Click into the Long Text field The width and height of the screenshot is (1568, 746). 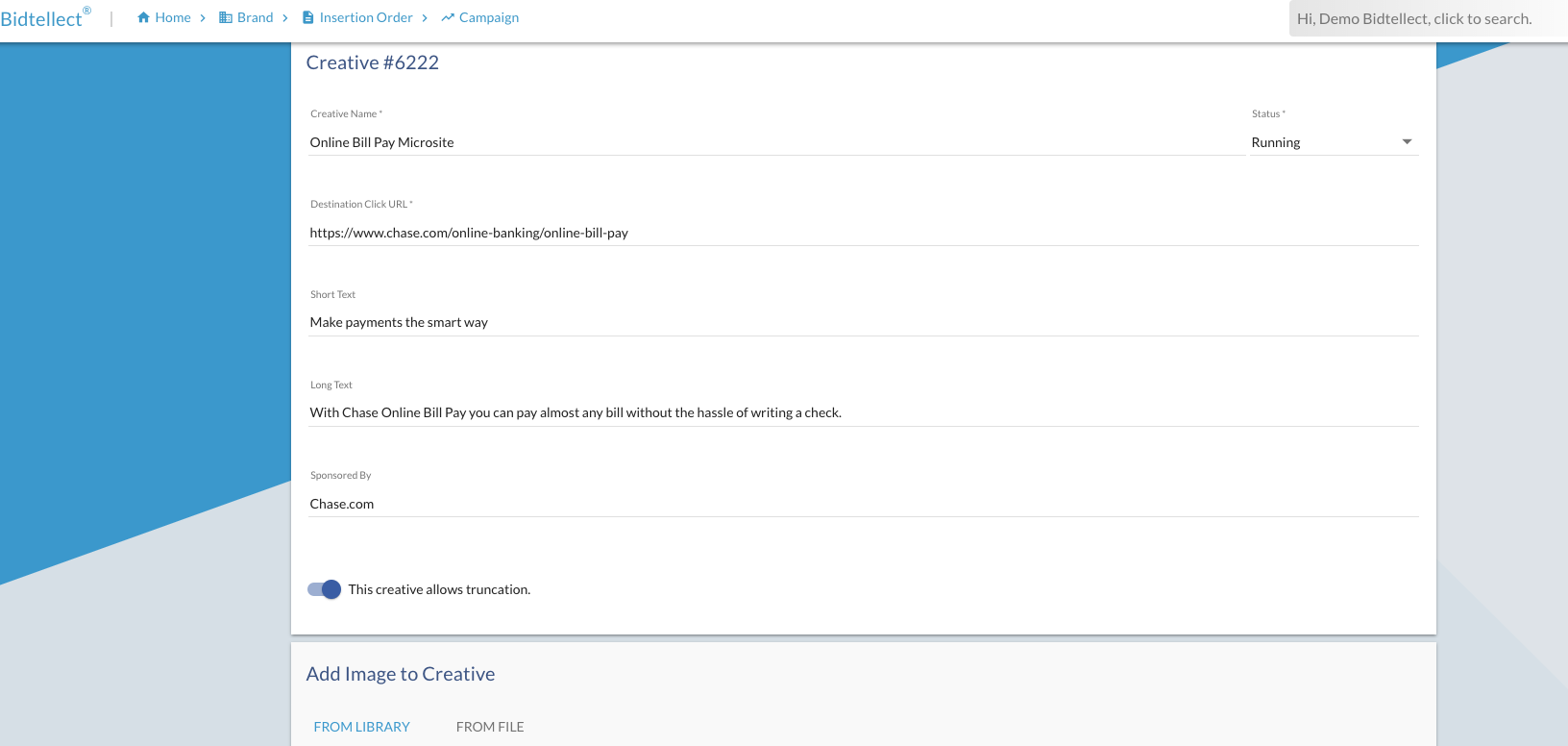coord(863,413)
